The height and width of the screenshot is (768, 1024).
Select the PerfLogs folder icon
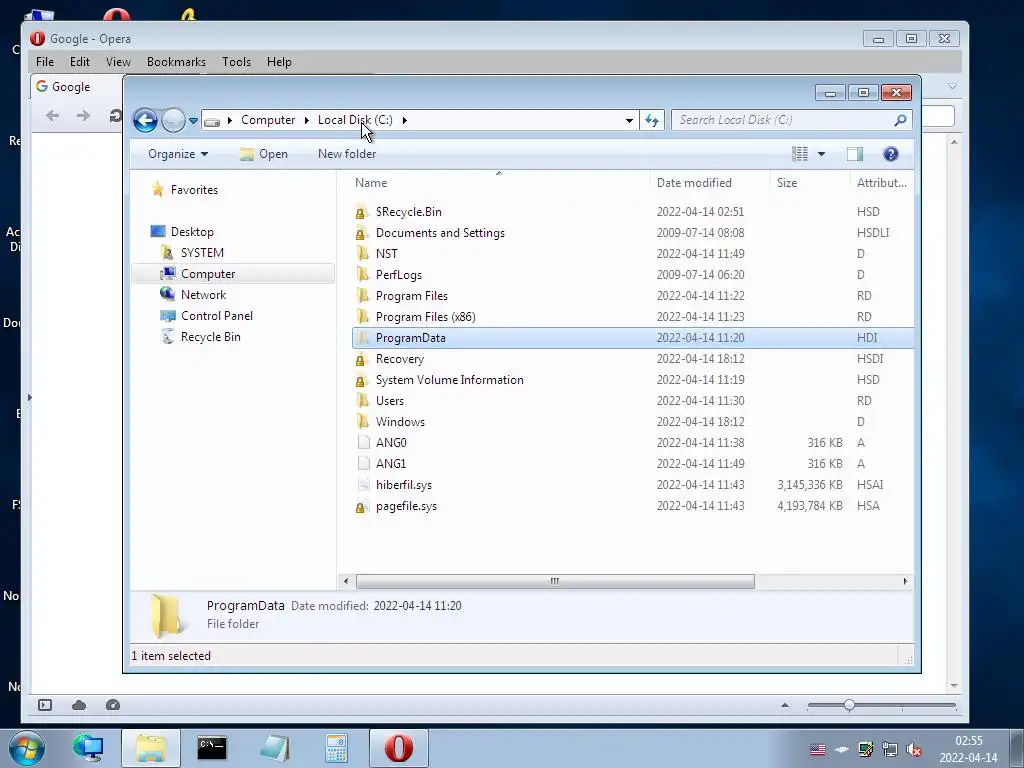pyautogui.click(x=362, y=275)
